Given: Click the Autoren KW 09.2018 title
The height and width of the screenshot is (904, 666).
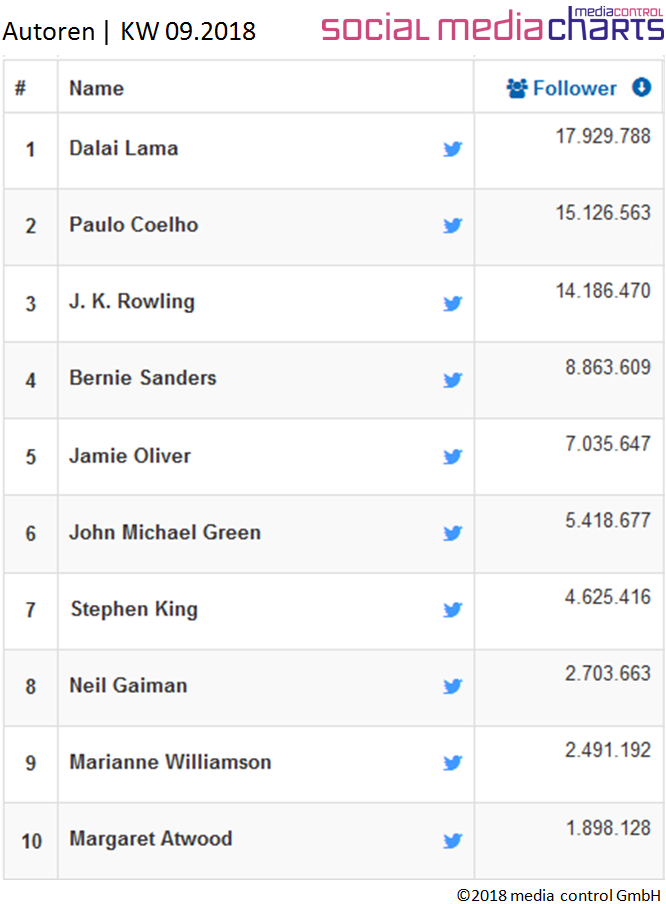Looking at the screenshot, I should tap(129, 31).
